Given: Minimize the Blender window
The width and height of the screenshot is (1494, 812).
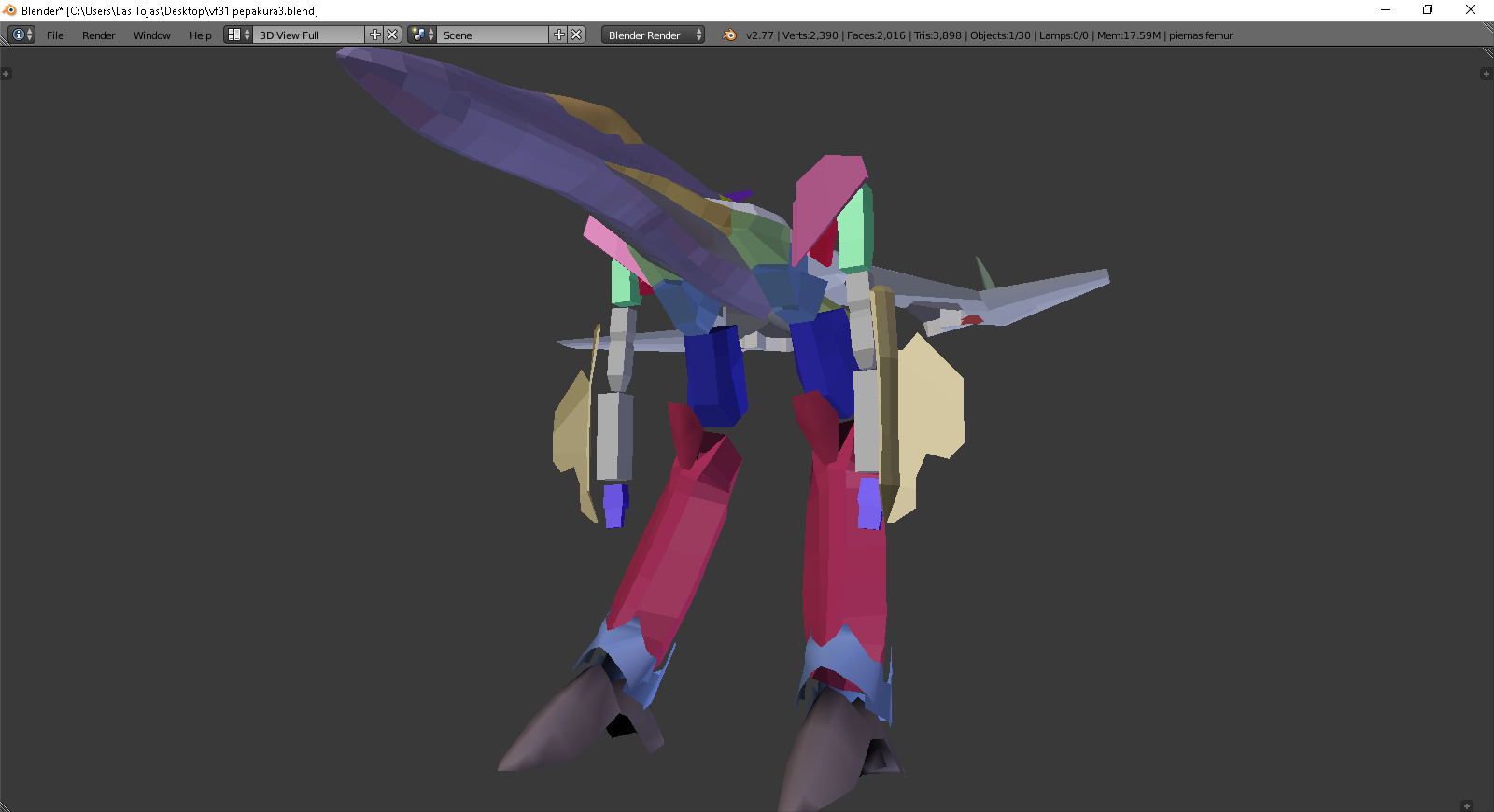Looking at the screenshot, I should point(1386,9).
